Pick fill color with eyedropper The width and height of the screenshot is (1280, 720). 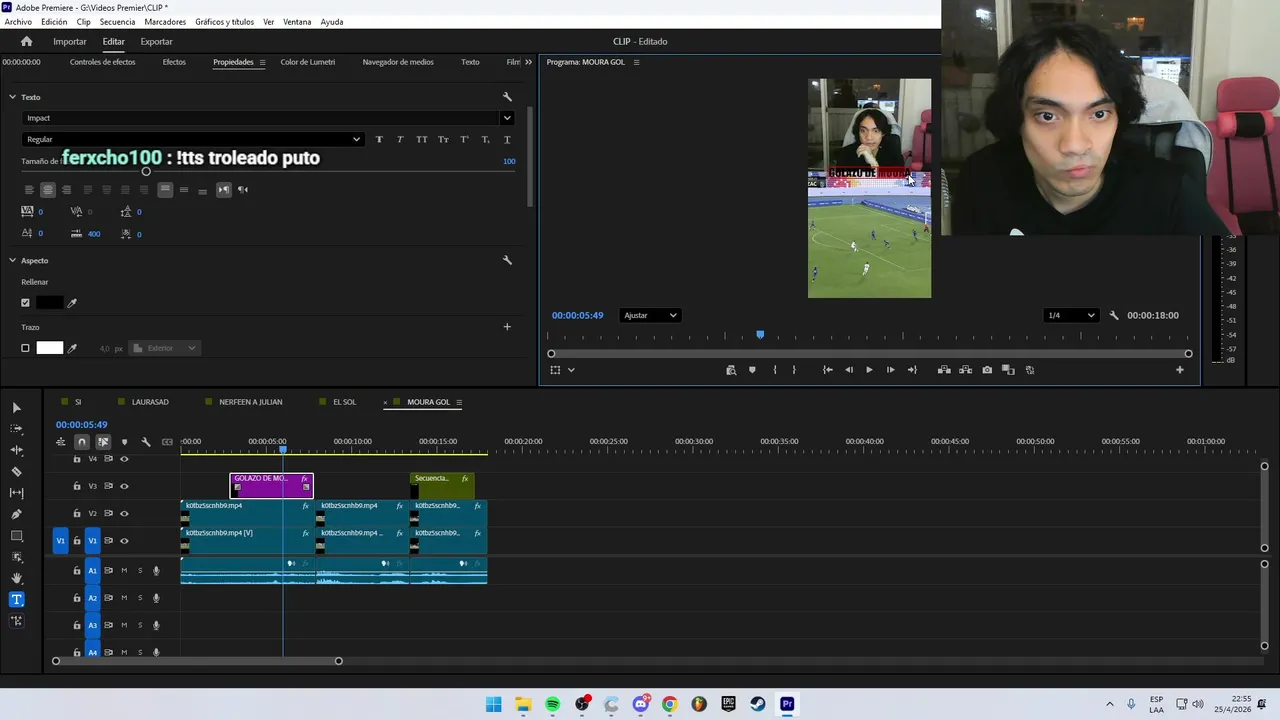(72, 303)
